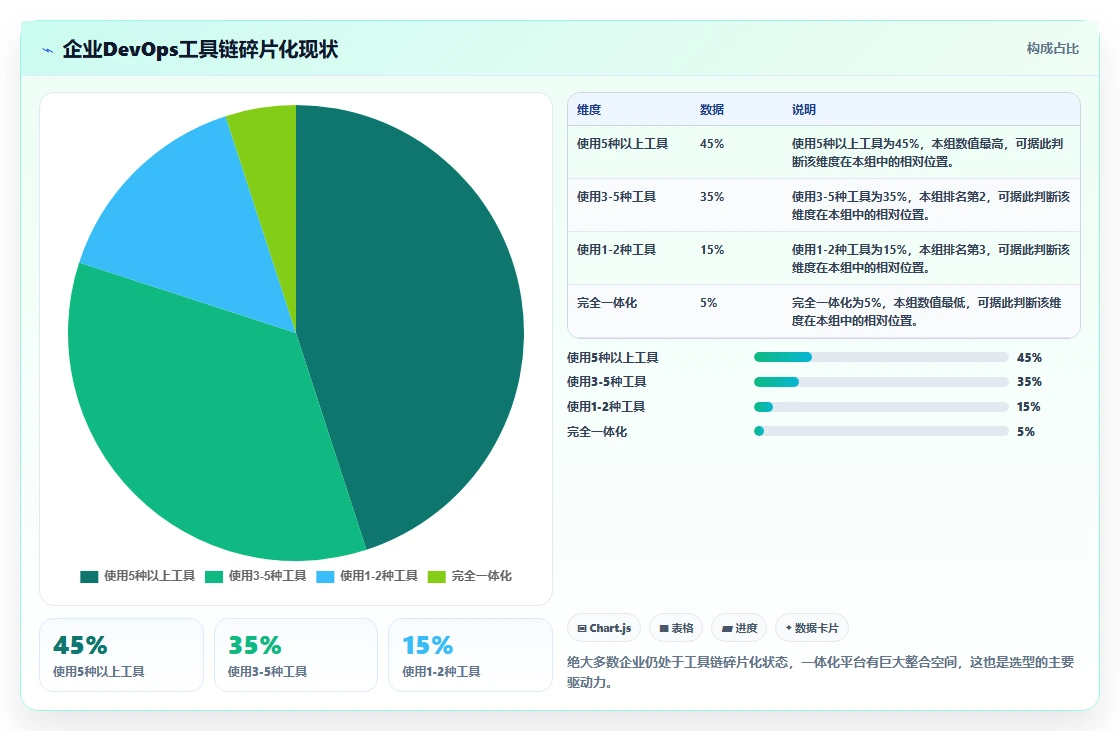Click the 本组数值最低 description in table
The width and height of the screenshot is (1120, 731).
(x=926, y=312)
